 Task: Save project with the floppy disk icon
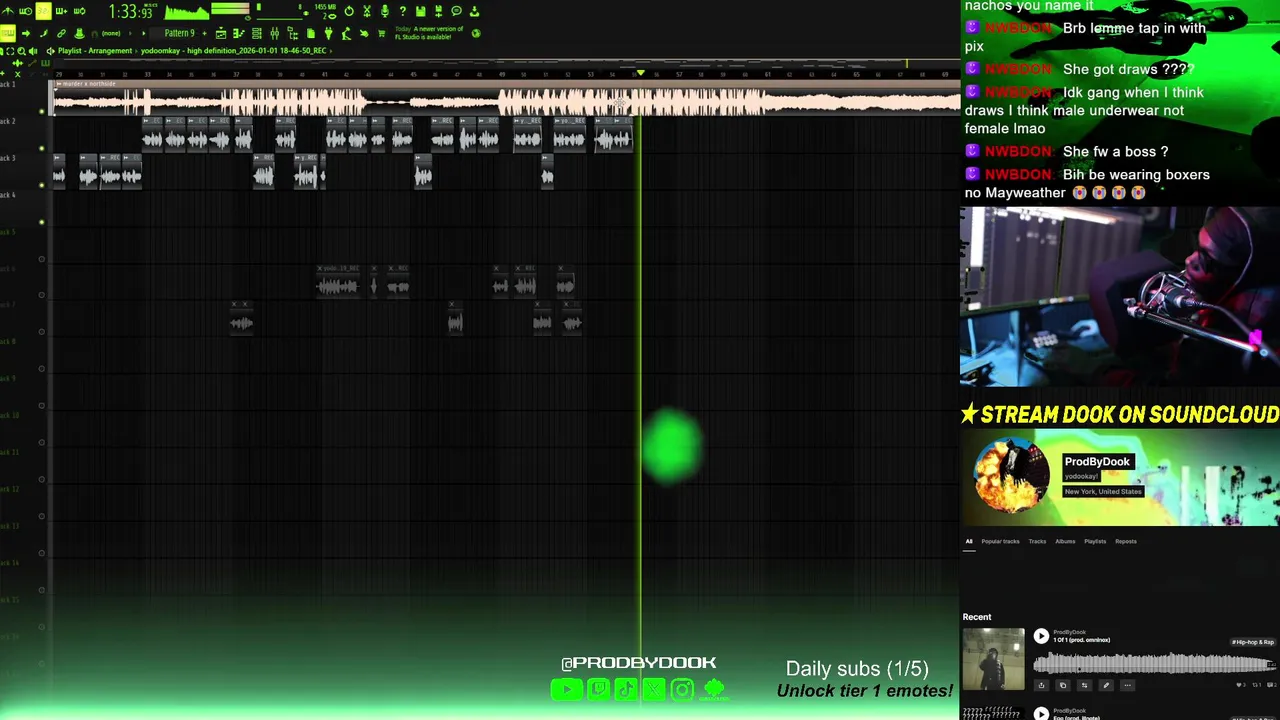pyautogui.click(x=421, y=11)
